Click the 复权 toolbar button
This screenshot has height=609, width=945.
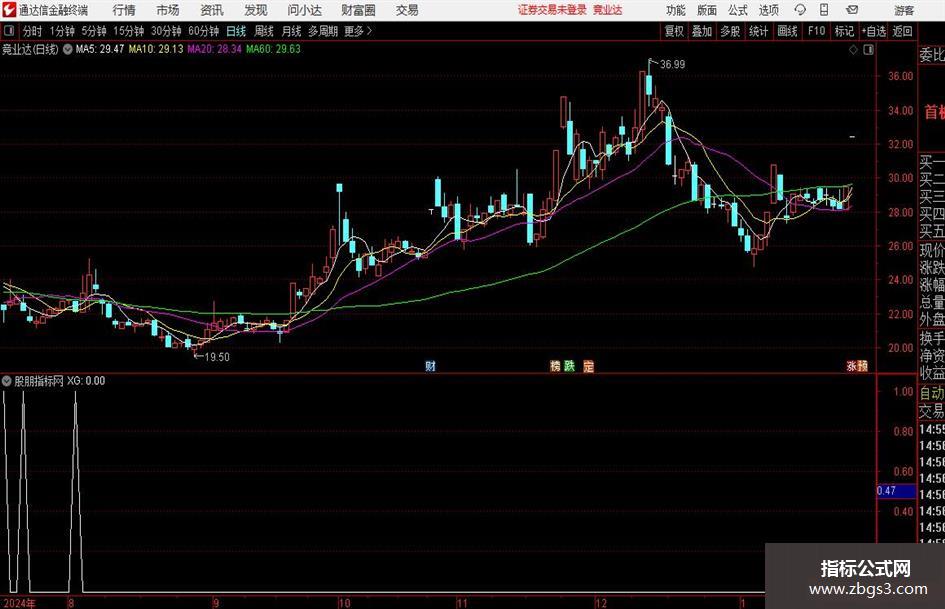tap(674, 31)
